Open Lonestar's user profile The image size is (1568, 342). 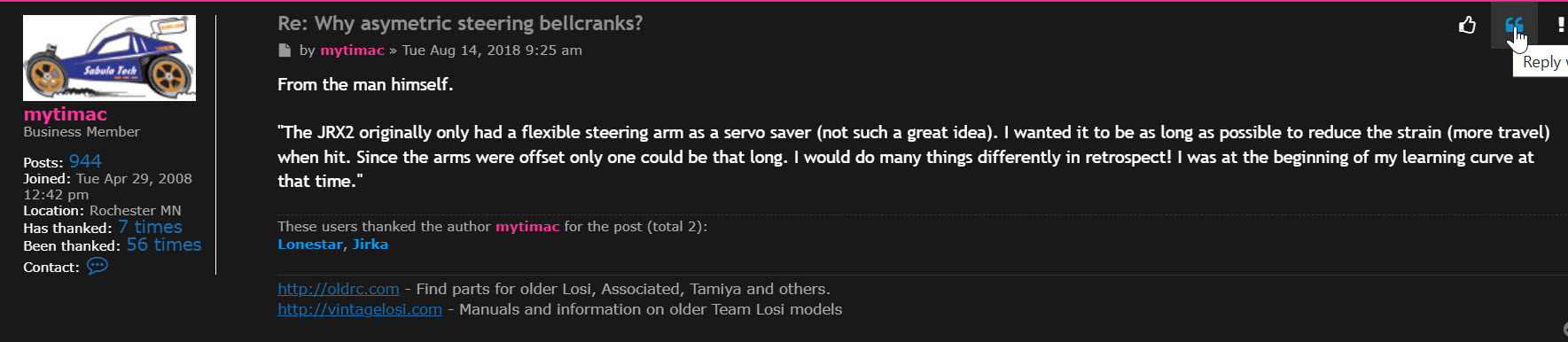310,245
